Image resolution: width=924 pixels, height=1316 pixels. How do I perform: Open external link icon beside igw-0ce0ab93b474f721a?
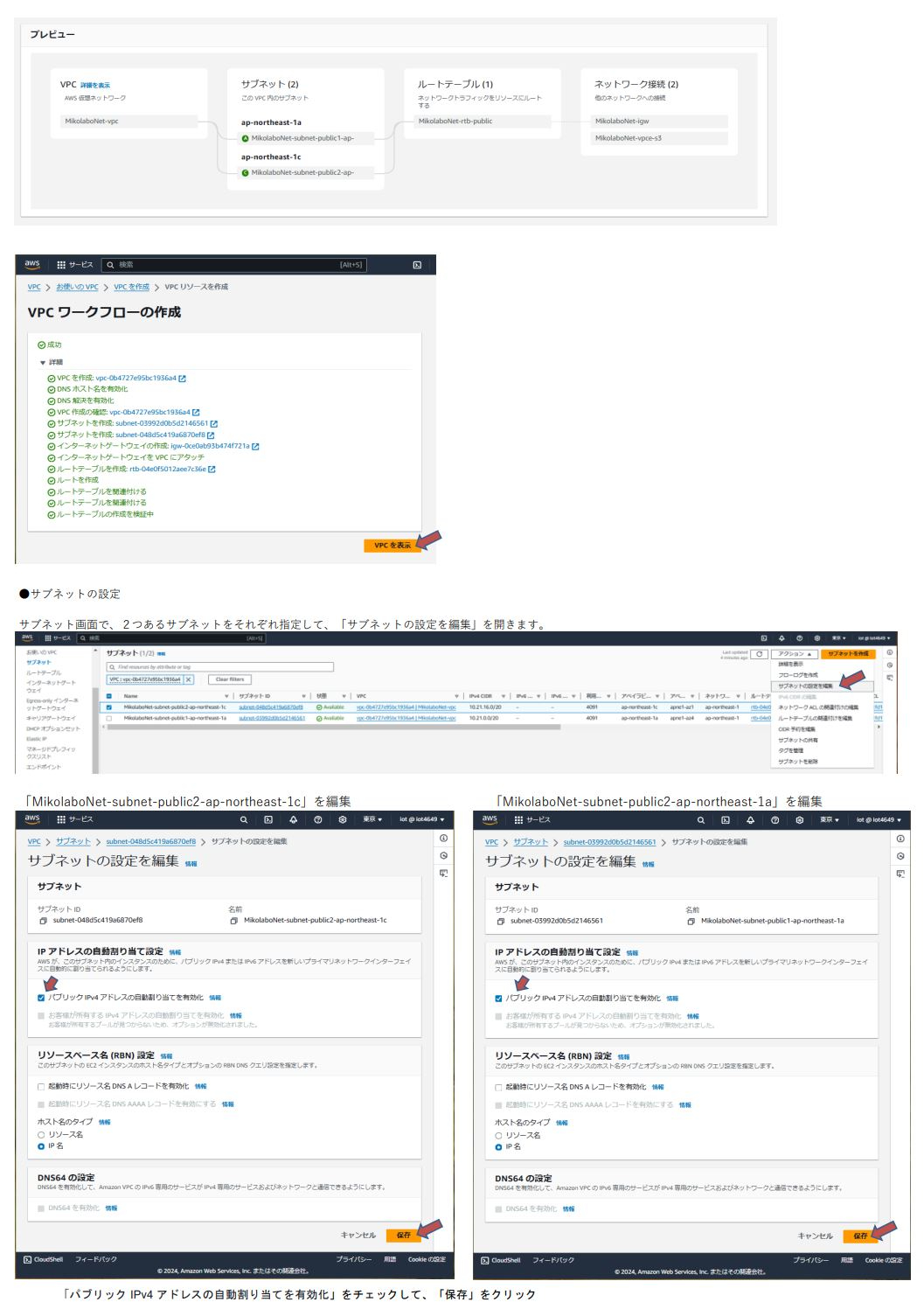tap(255, 446)
